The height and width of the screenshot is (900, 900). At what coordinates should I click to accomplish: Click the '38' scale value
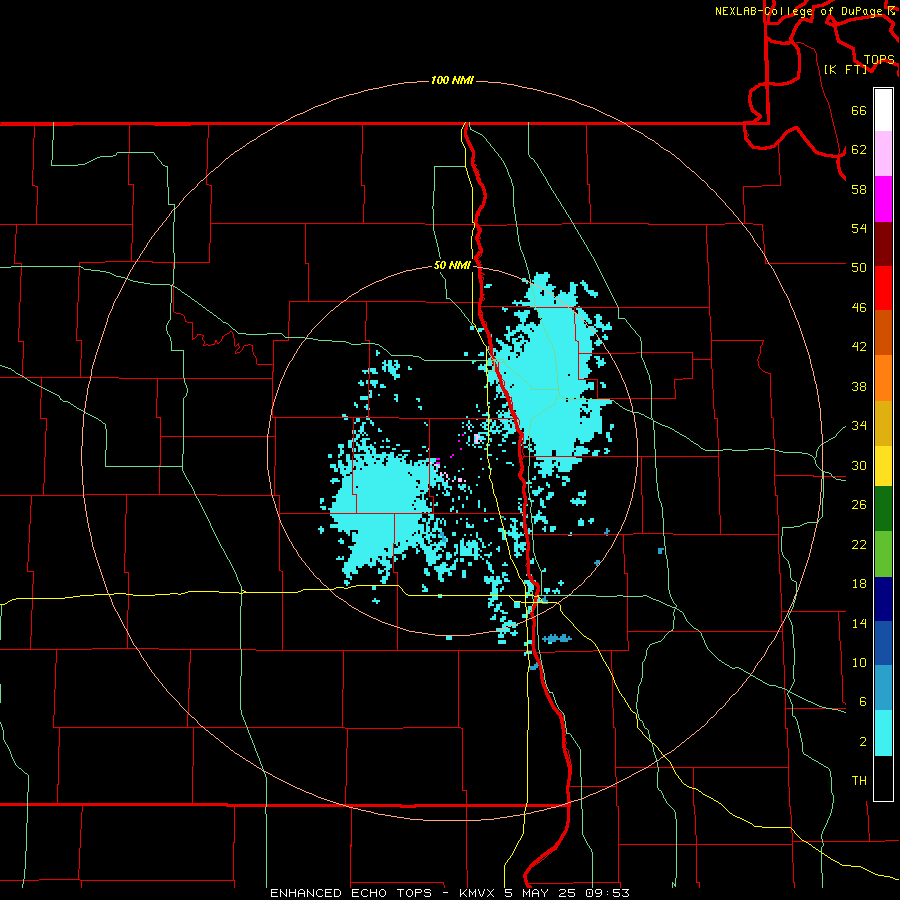click(859, 386)
